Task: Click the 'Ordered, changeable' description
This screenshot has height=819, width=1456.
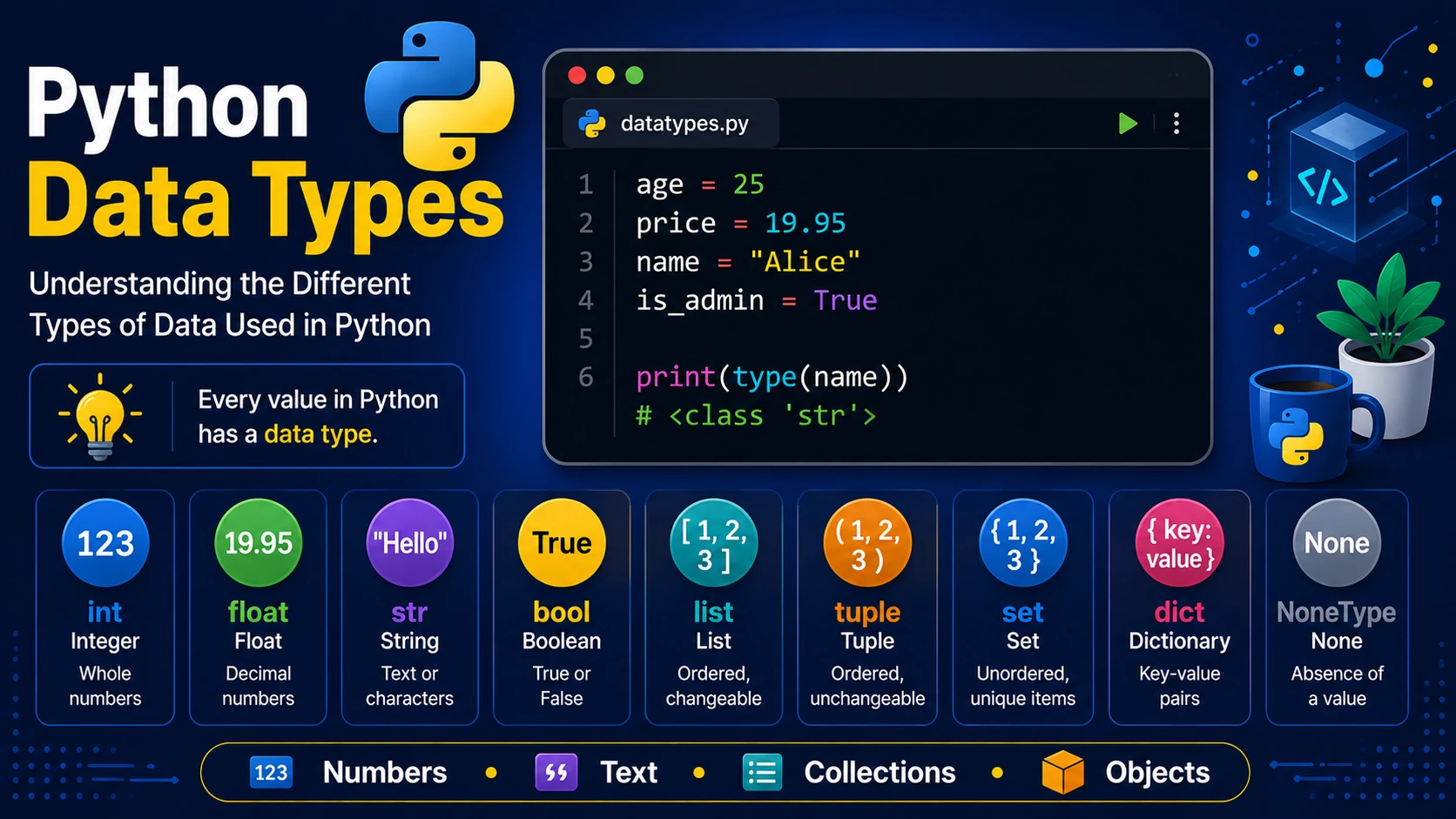Action: [x=713, y=686]
